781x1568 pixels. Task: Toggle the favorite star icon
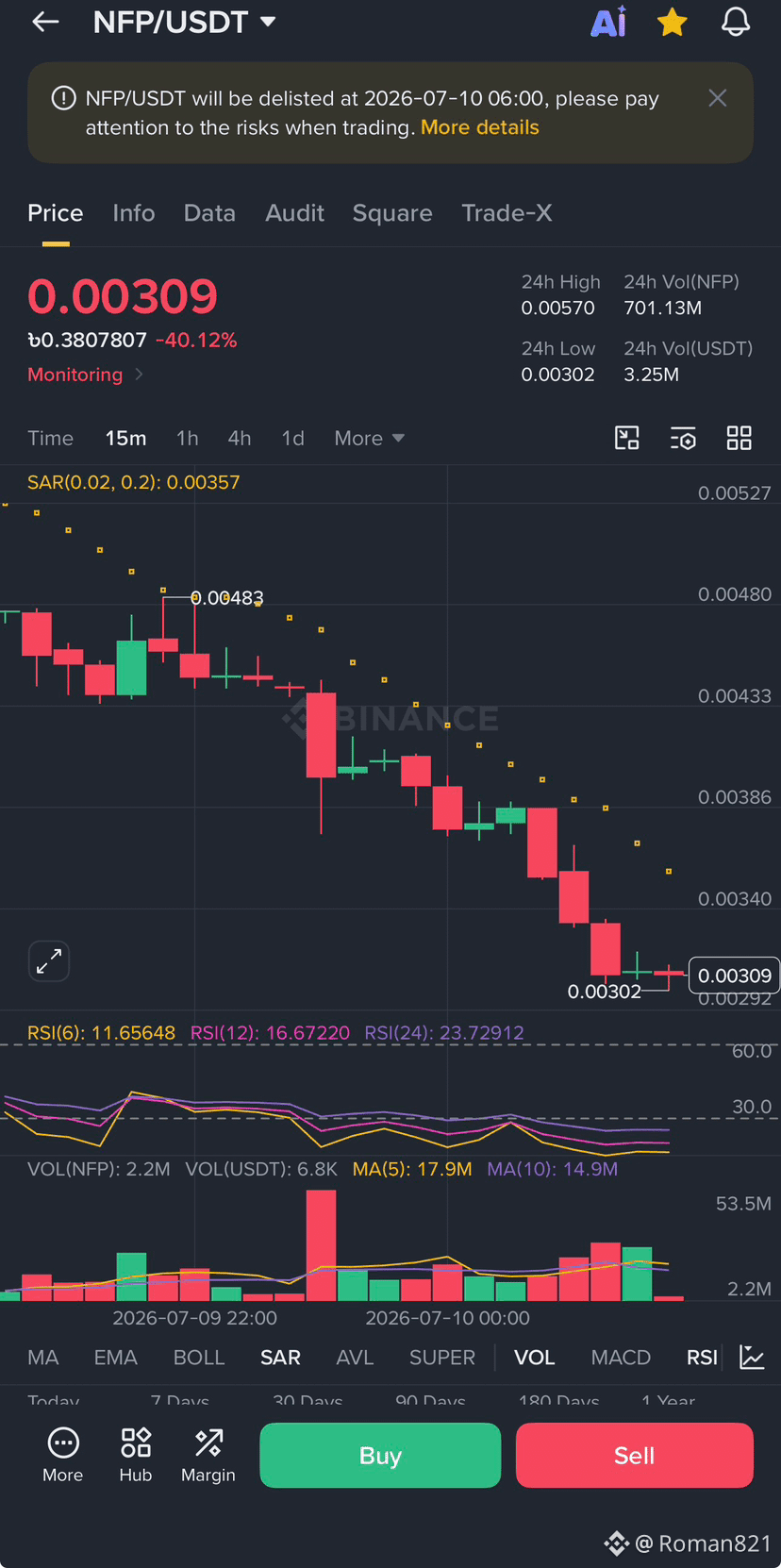[673, 22]
